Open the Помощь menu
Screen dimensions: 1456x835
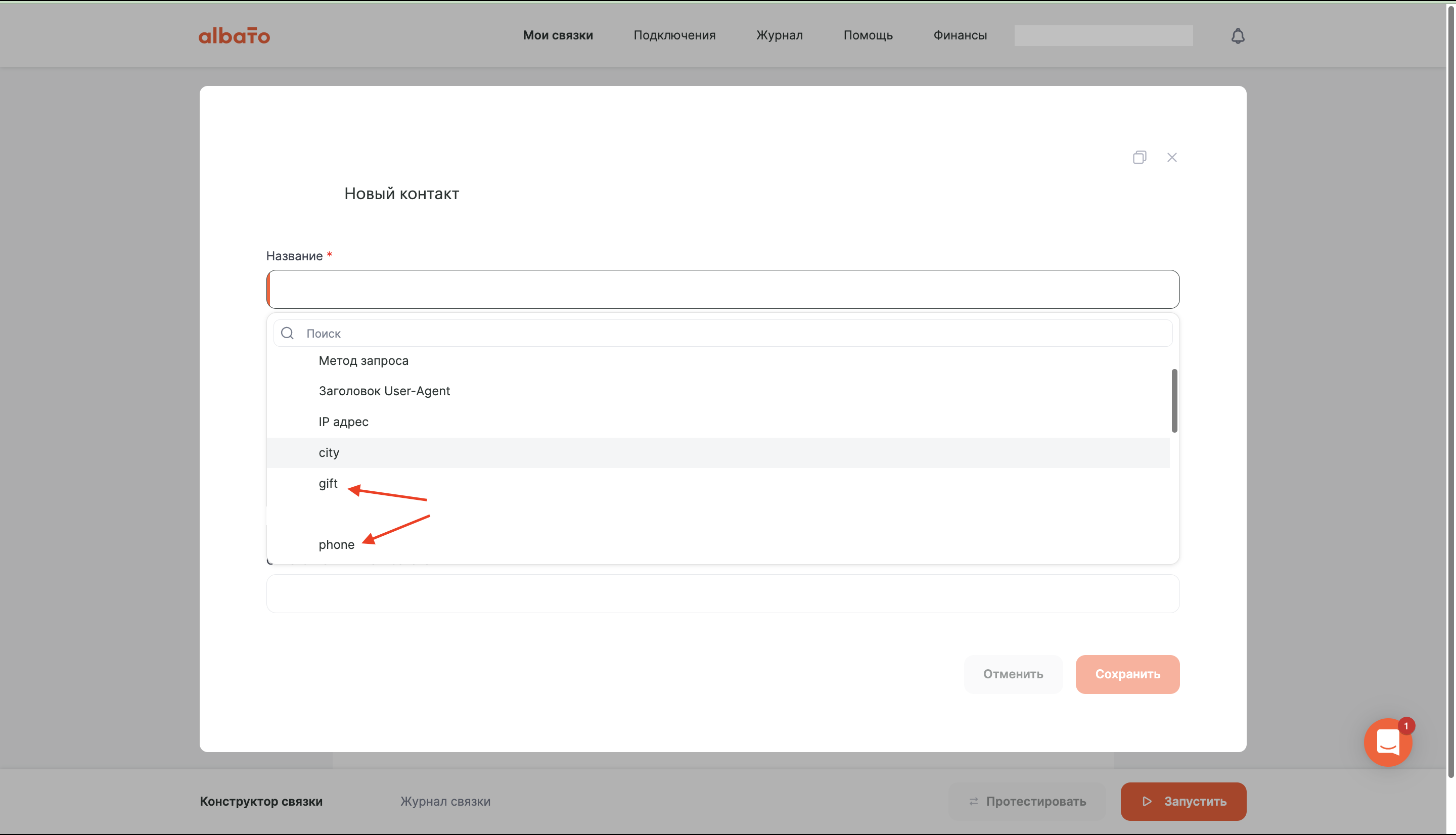point(868,35)
